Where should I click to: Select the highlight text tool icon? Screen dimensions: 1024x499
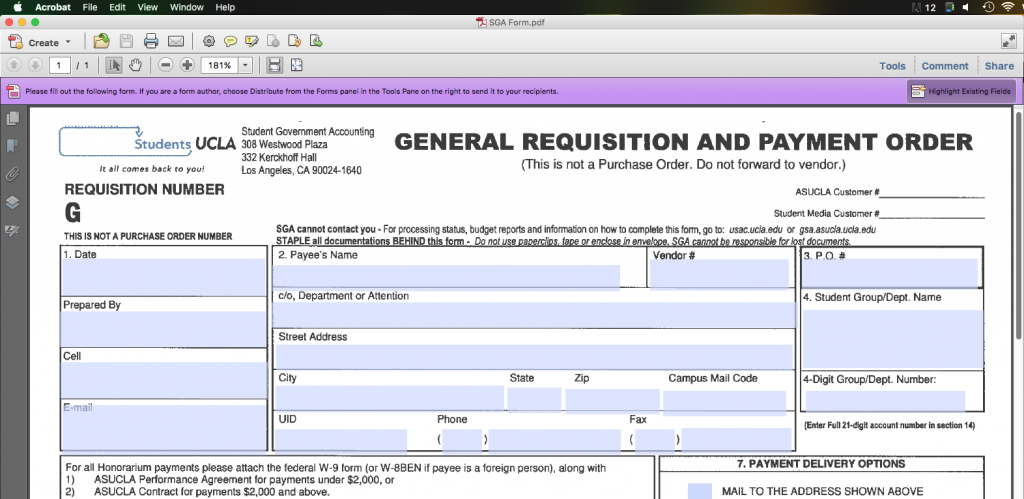click(251, 42)
